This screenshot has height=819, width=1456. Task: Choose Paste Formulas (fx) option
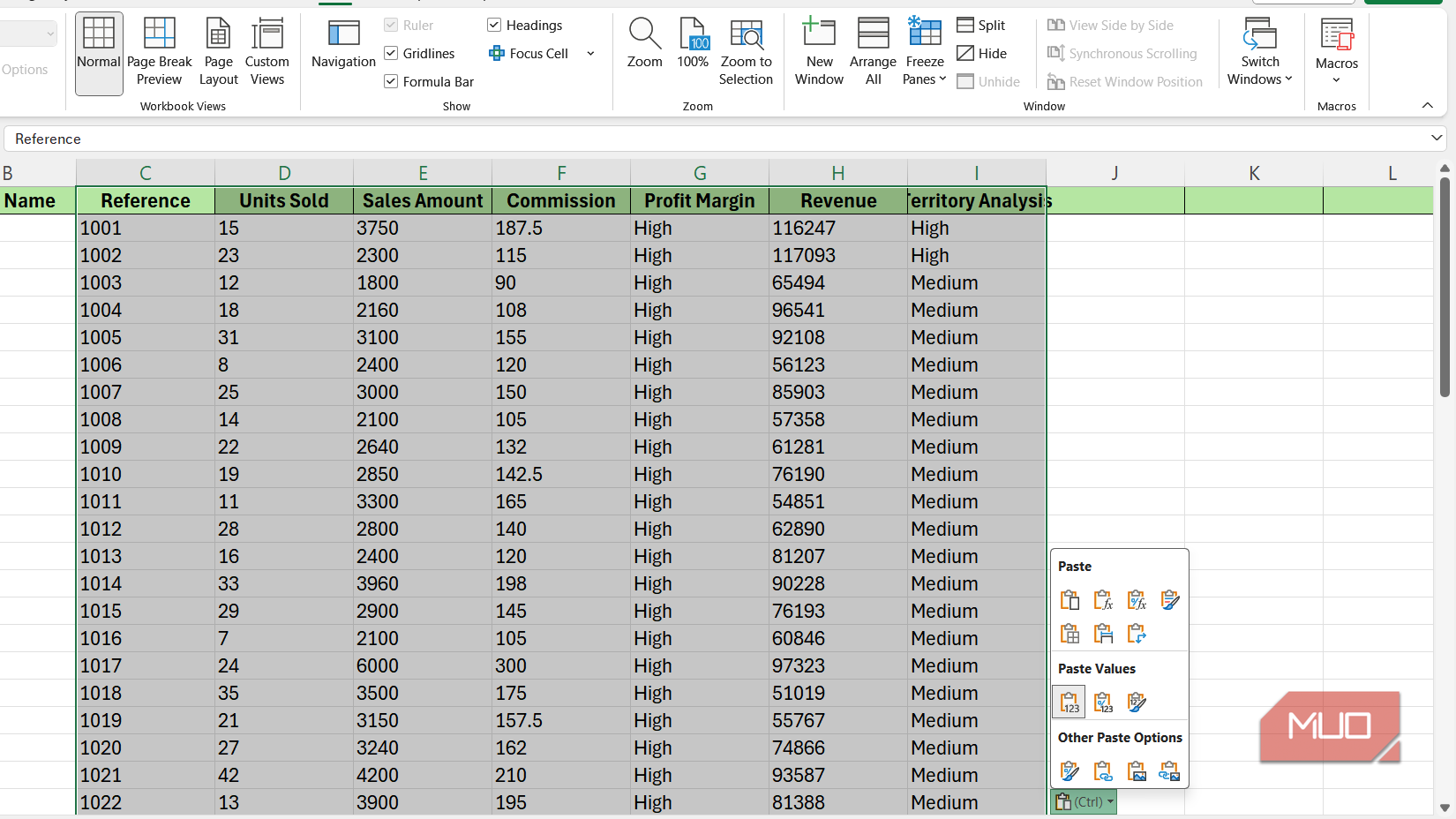[1103, 600]
